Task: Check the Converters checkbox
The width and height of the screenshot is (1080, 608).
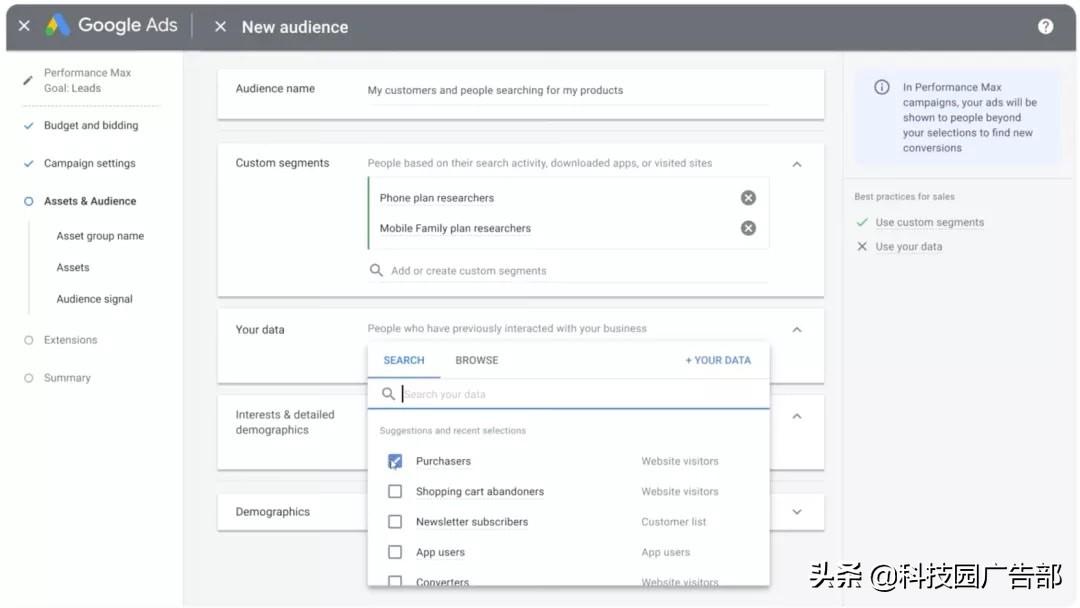Action: click(x=395, y=581)
